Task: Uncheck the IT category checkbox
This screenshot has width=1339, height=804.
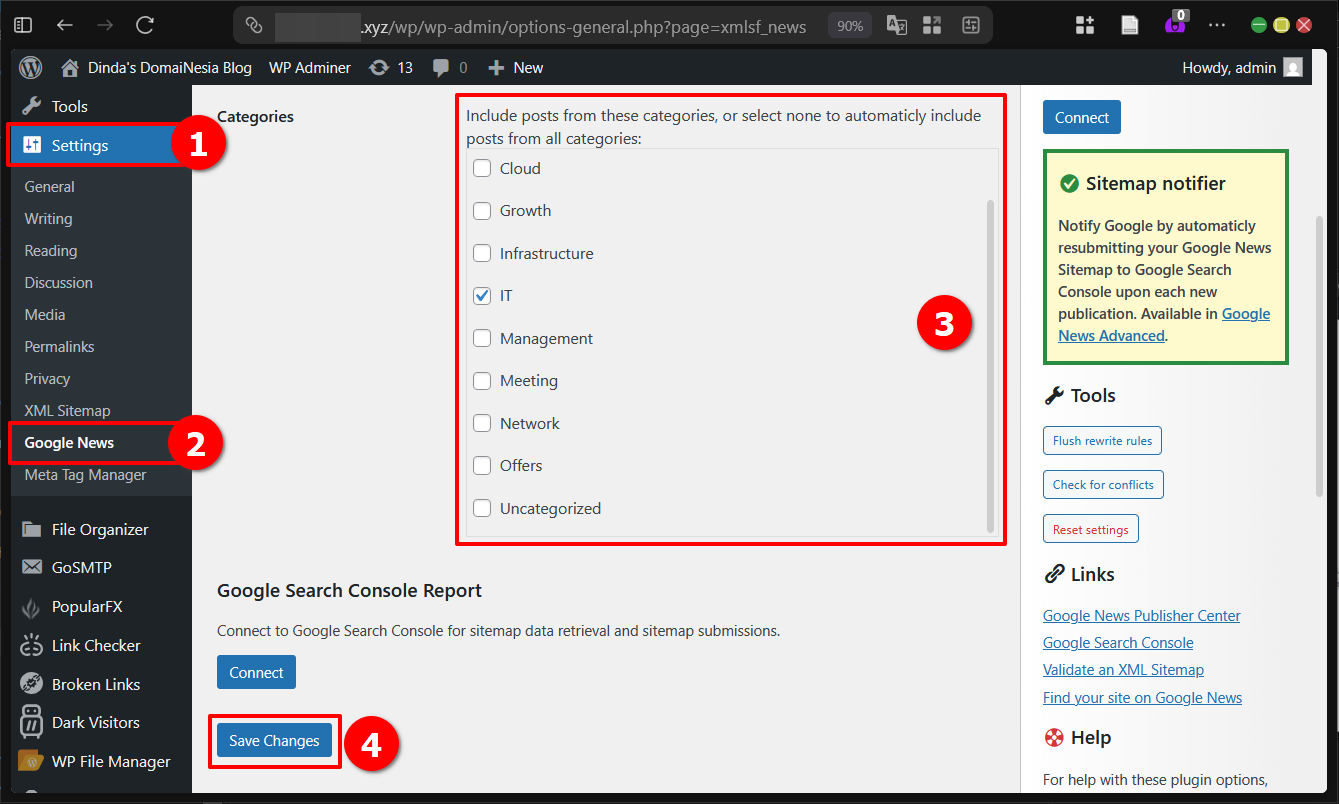Action: (x=482, y=295)
